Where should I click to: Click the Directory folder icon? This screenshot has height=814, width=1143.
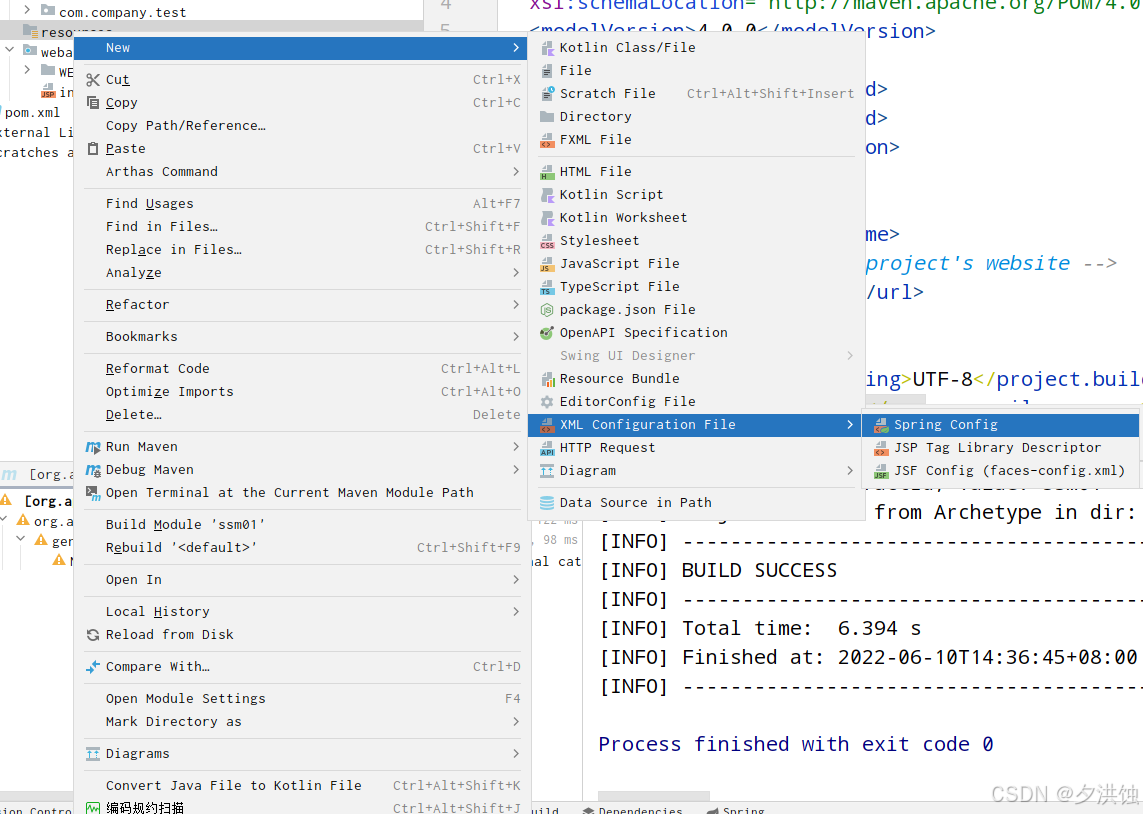pyautogui.click(x=547, y=117)
